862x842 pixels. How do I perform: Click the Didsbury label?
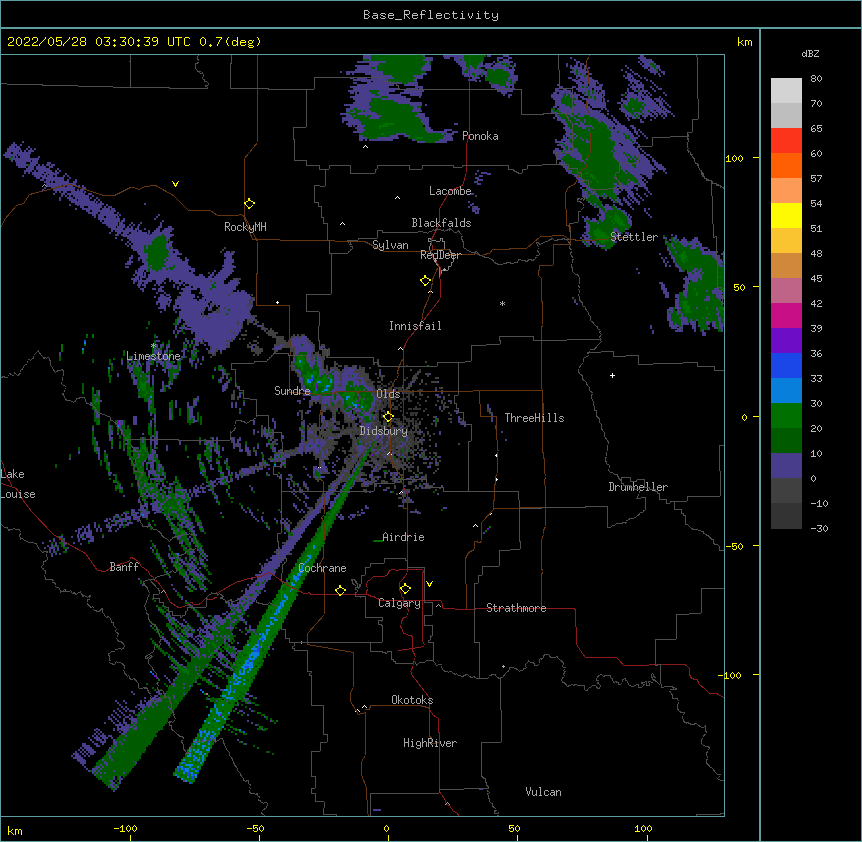tap(384, 431)
